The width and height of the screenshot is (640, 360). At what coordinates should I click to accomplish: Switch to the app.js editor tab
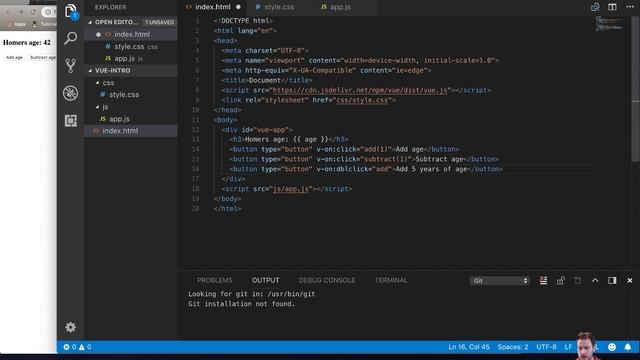pos(340,7)
